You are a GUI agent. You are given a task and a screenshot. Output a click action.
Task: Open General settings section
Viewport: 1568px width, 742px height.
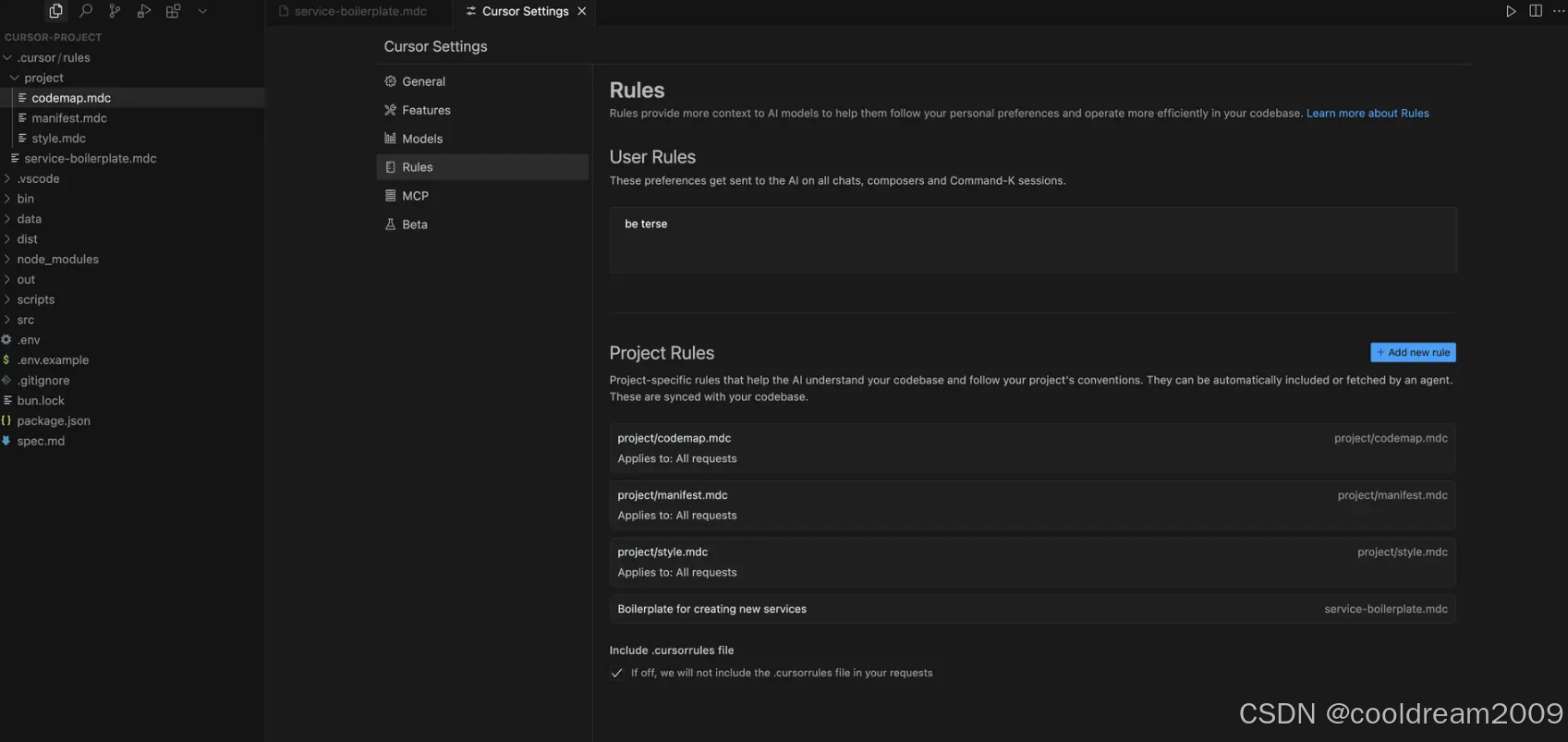[482, 81]
